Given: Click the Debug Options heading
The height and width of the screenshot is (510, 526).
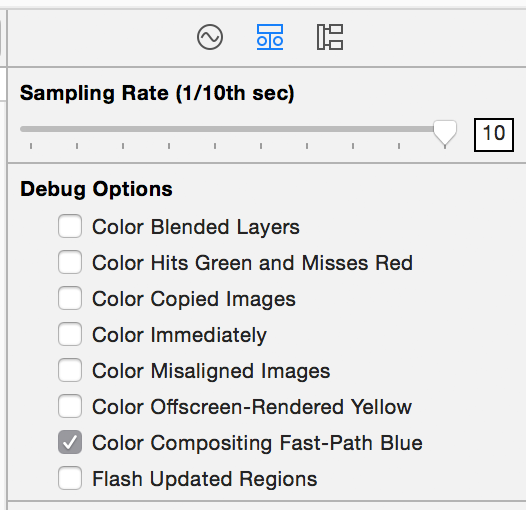Looking at the screenshot, I should (96, 190).
